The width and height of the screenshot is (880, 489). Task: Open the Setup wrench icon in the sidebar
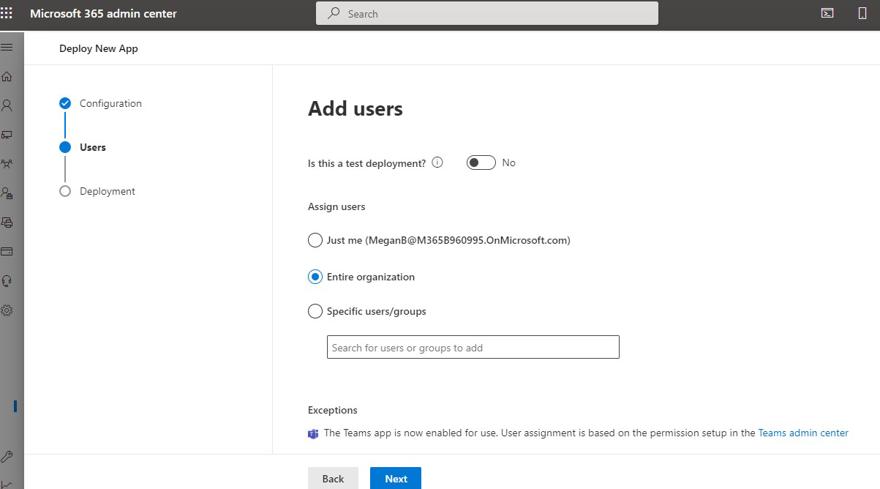(x=7, y=456)
